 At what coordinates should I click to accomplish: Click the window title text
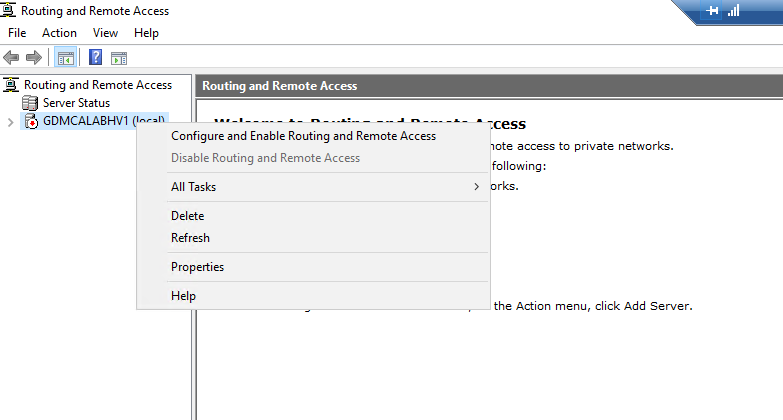[95, 10]
